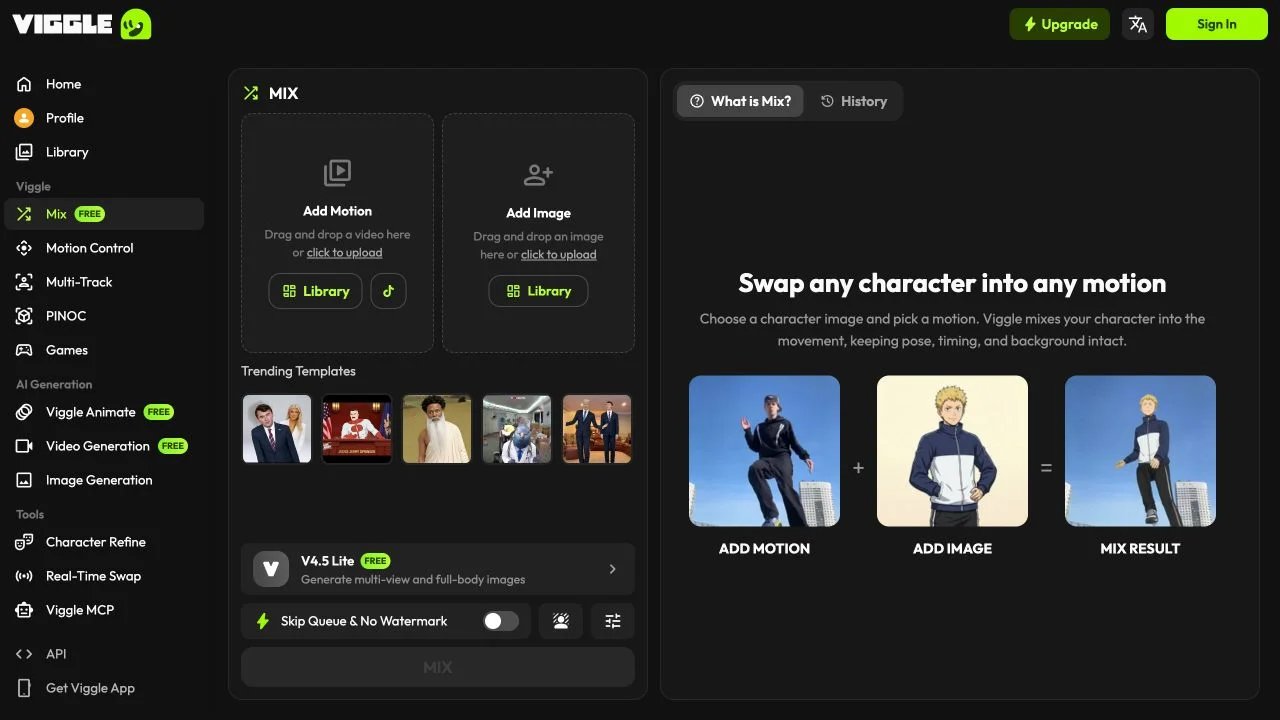Click the PINOC label in sidebar
1280x720 pixels.
[x=66, y=316]
